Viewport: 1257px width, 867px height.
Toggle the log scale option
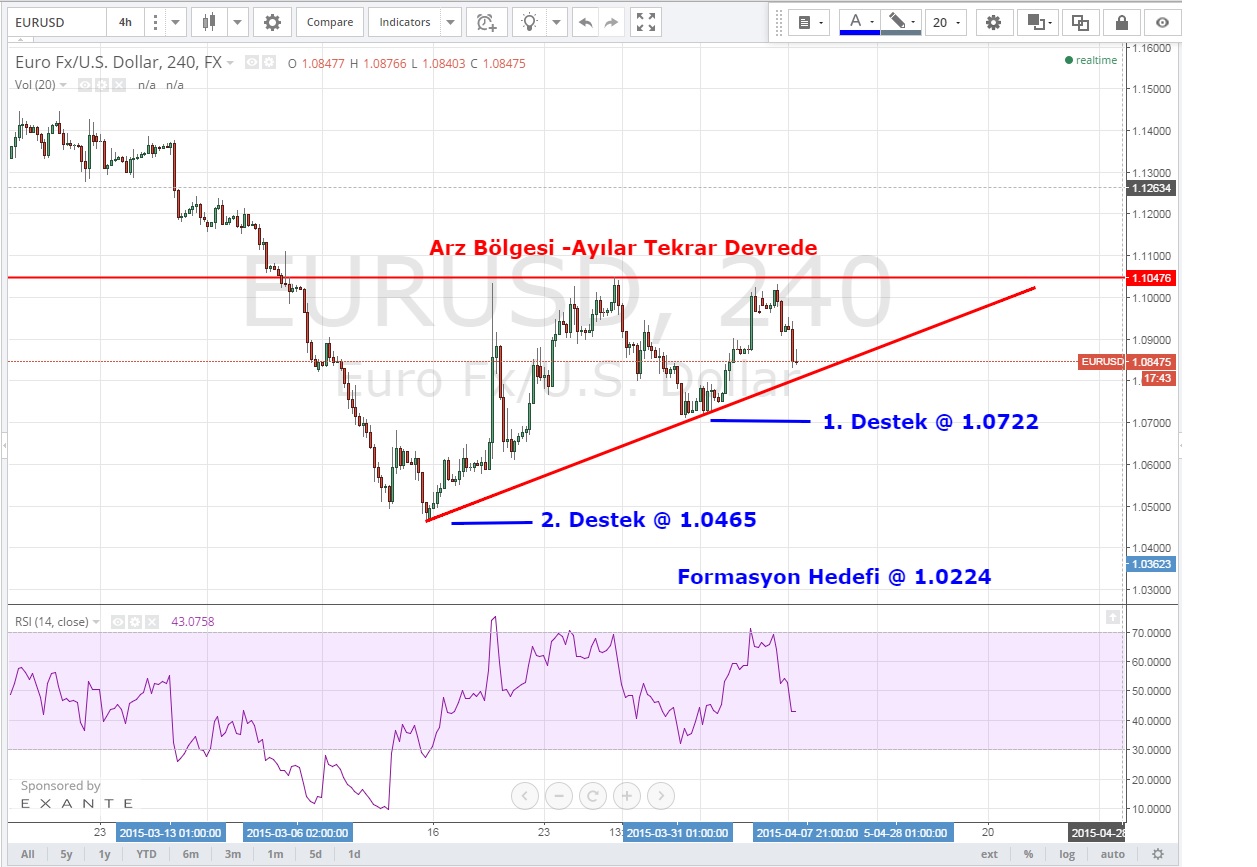(x=1067, y=854)
